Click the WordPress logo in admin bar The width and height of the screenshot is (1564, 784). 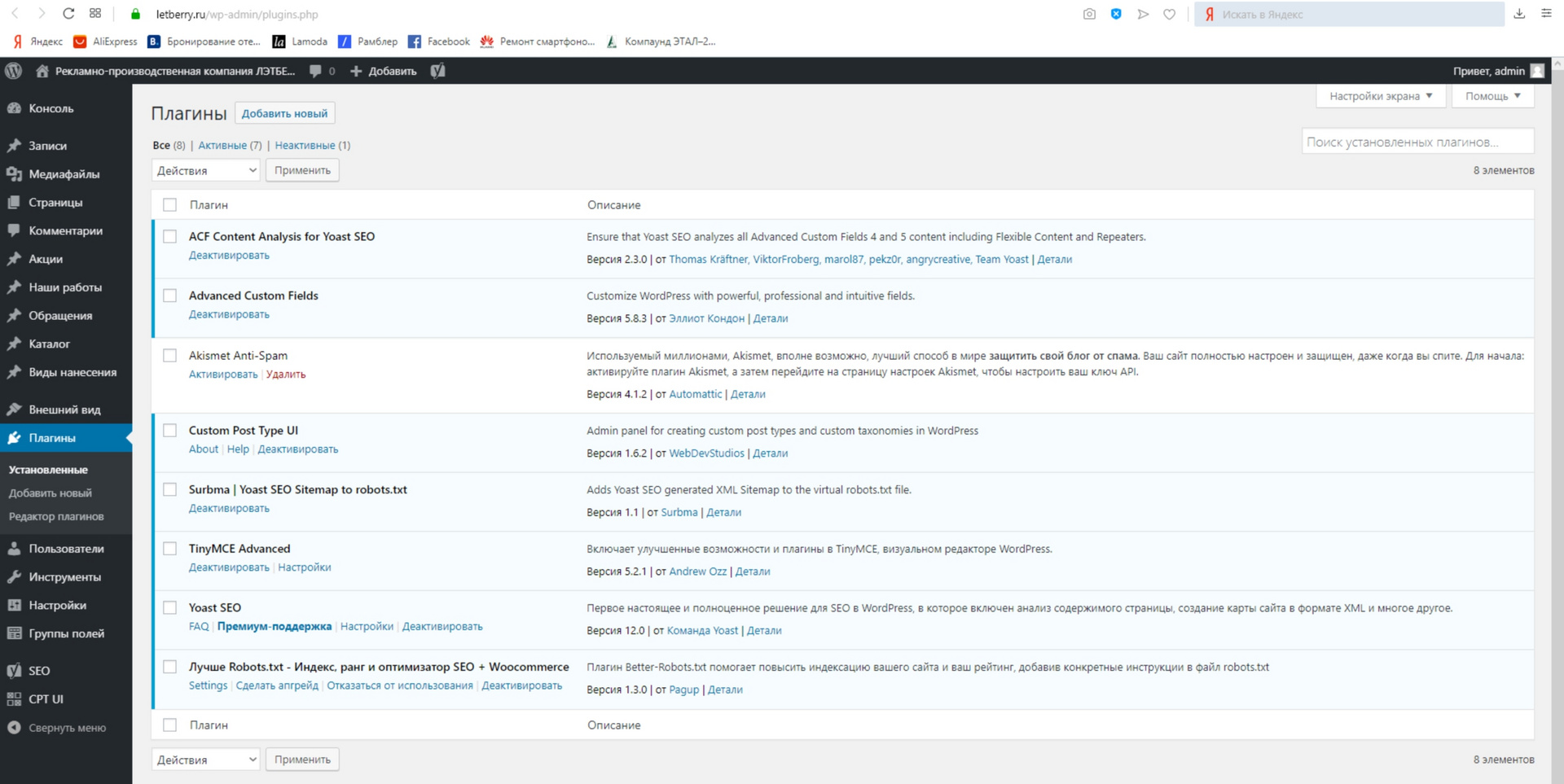[13, 71]
